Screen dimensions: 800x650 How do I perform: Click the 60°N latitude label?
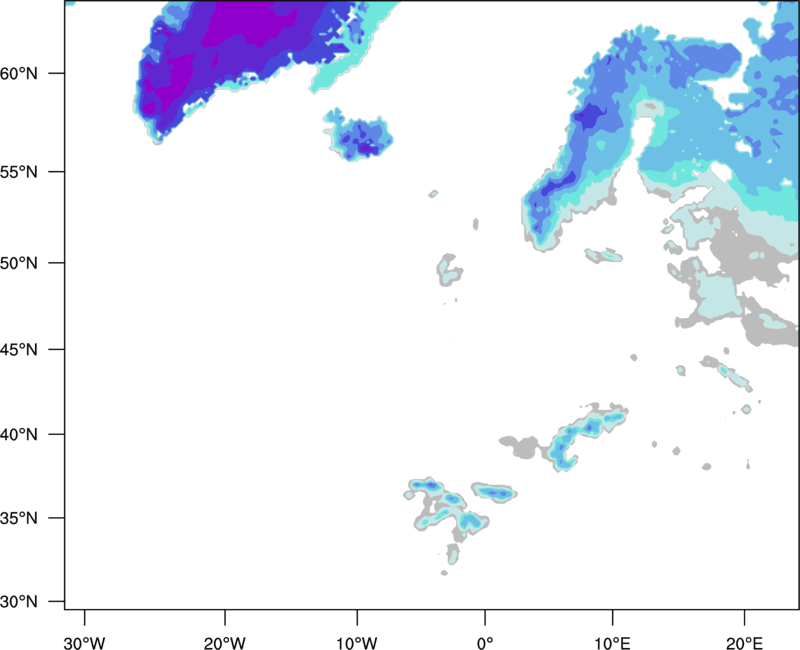coord(19,73)
